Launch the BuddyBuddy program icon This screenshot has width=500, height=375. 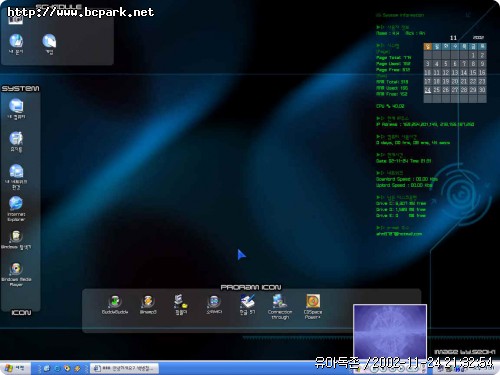point(115,304)
